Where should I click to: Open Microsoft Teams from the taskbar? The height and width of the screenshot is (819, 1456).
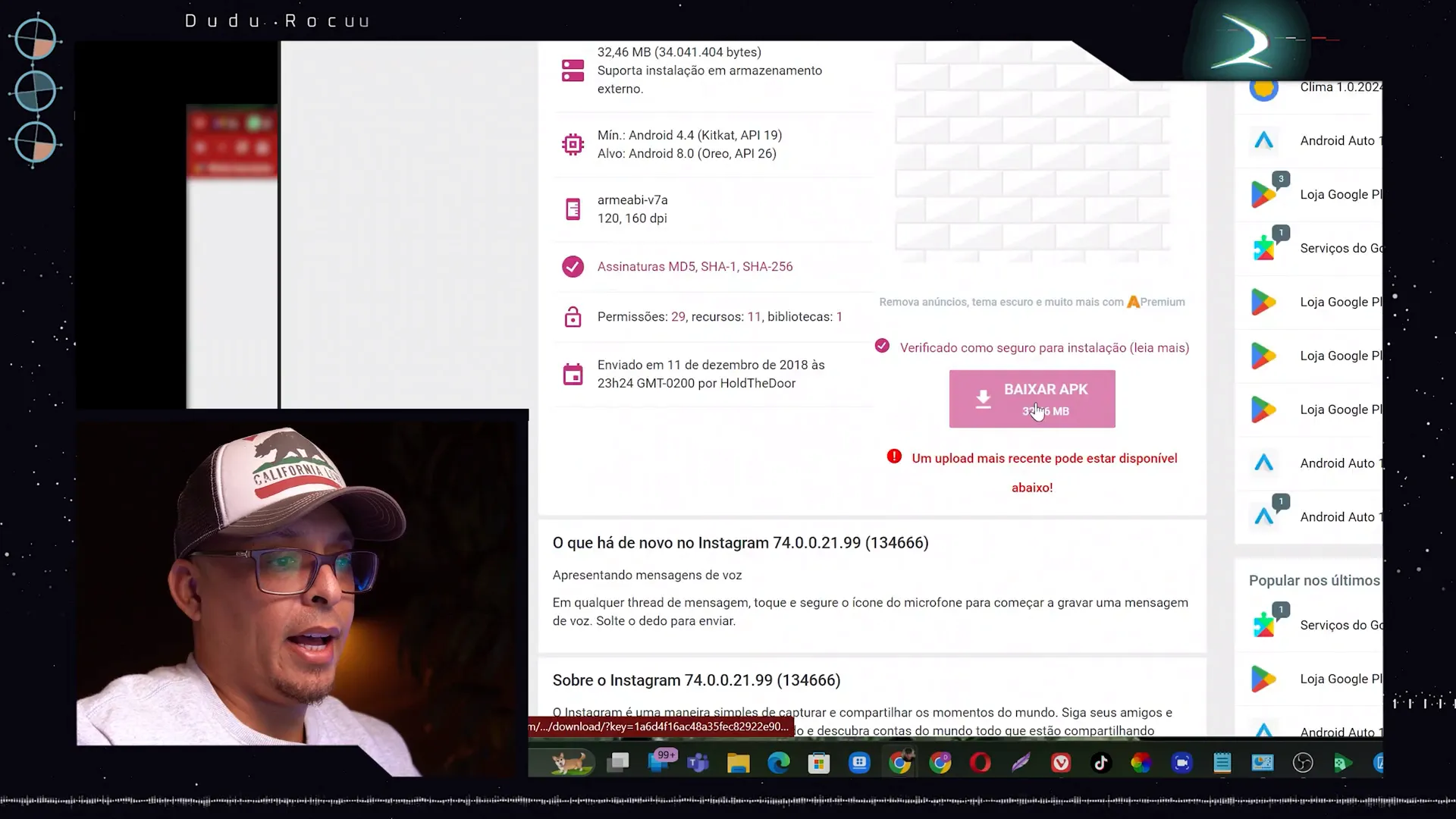[x=698, y=763]
